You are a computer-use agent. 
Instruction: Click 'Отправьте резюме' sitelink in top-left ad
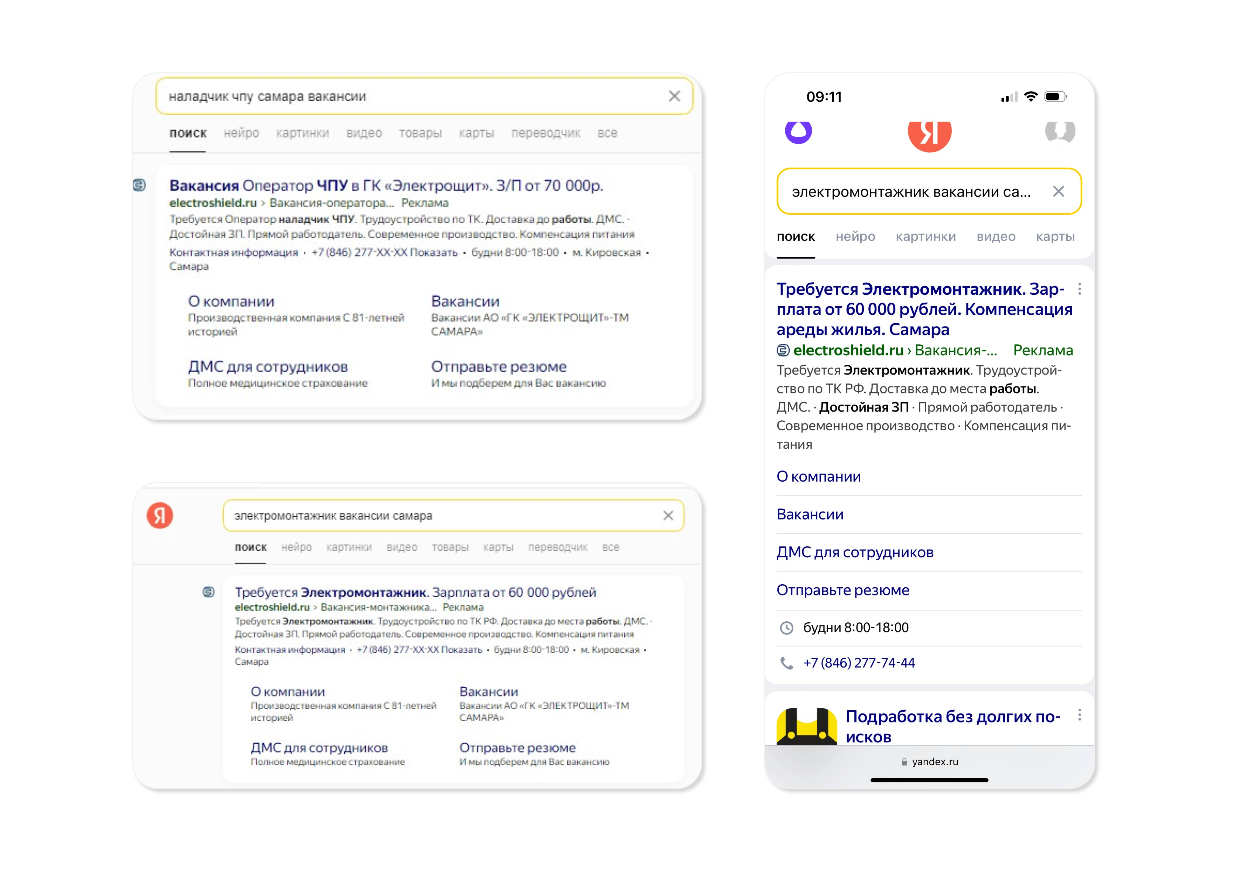click(499, 367)
